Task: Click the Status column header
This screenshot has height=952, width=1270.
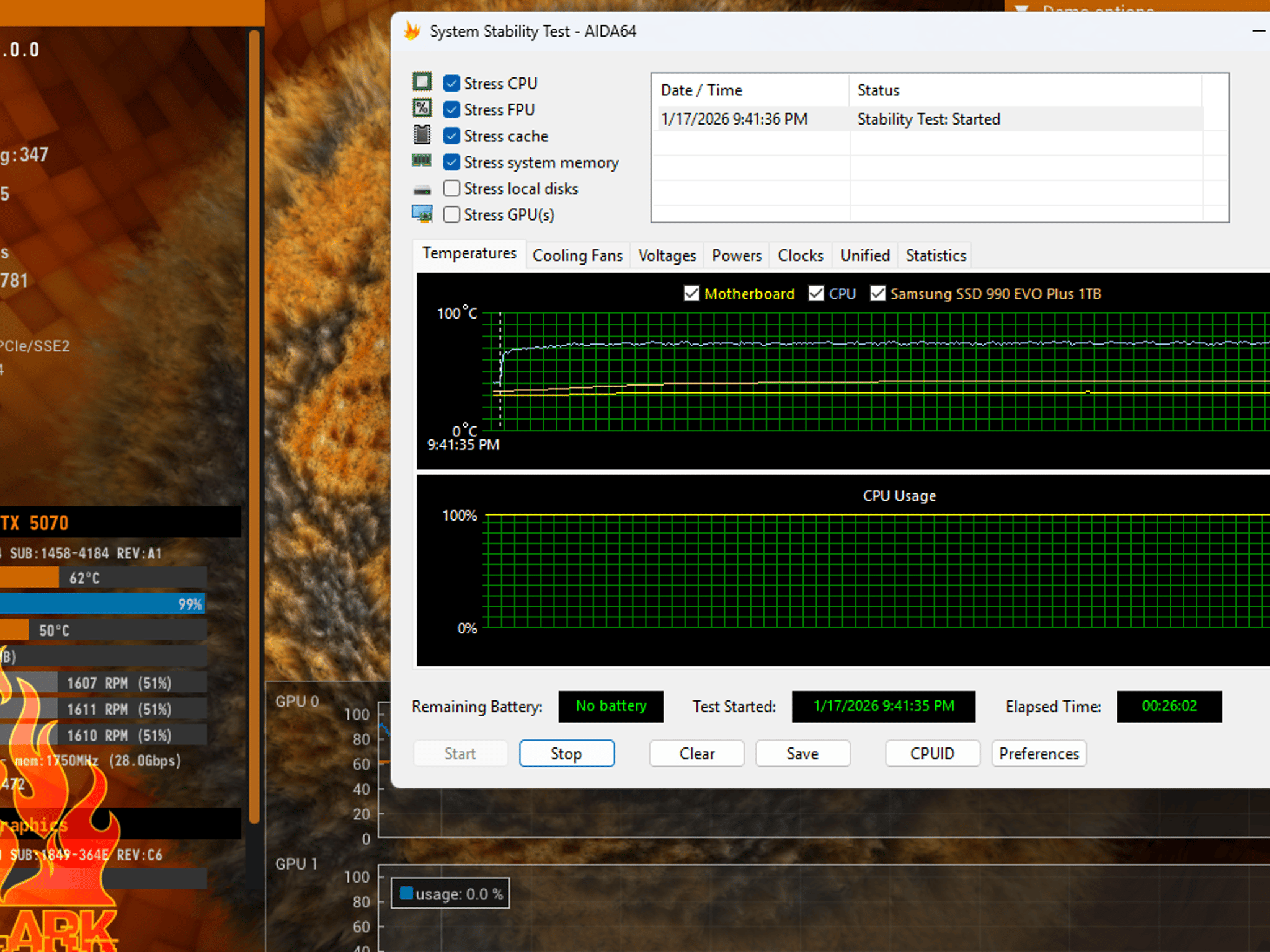Action: pyautogui.click(x=1026, y=90)
